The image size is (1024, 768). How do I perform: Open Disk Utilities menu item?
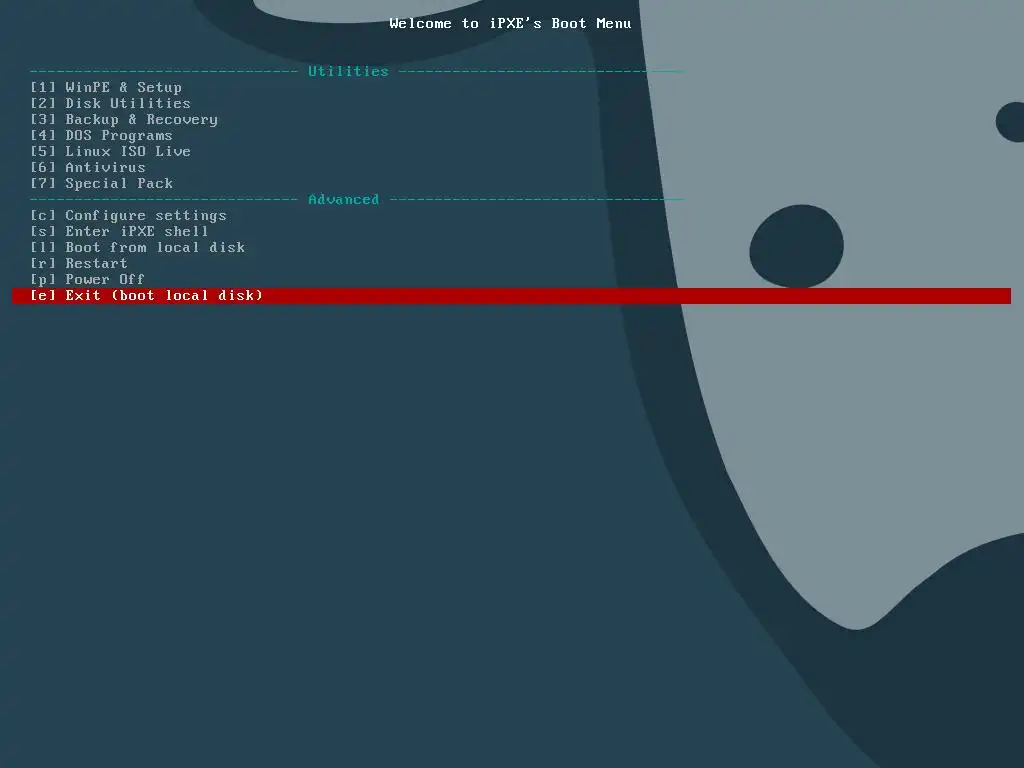pos(110,103)
